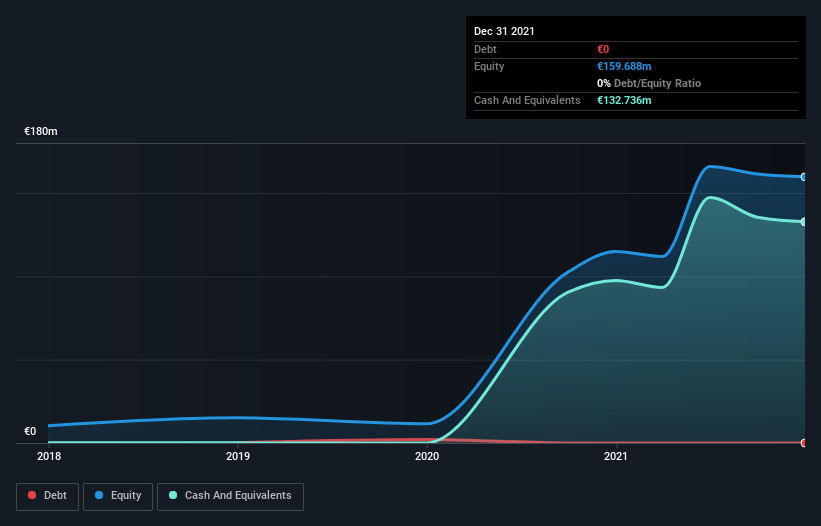
Task: Click the 2019 x-axis label
Action: click(238, 456)
